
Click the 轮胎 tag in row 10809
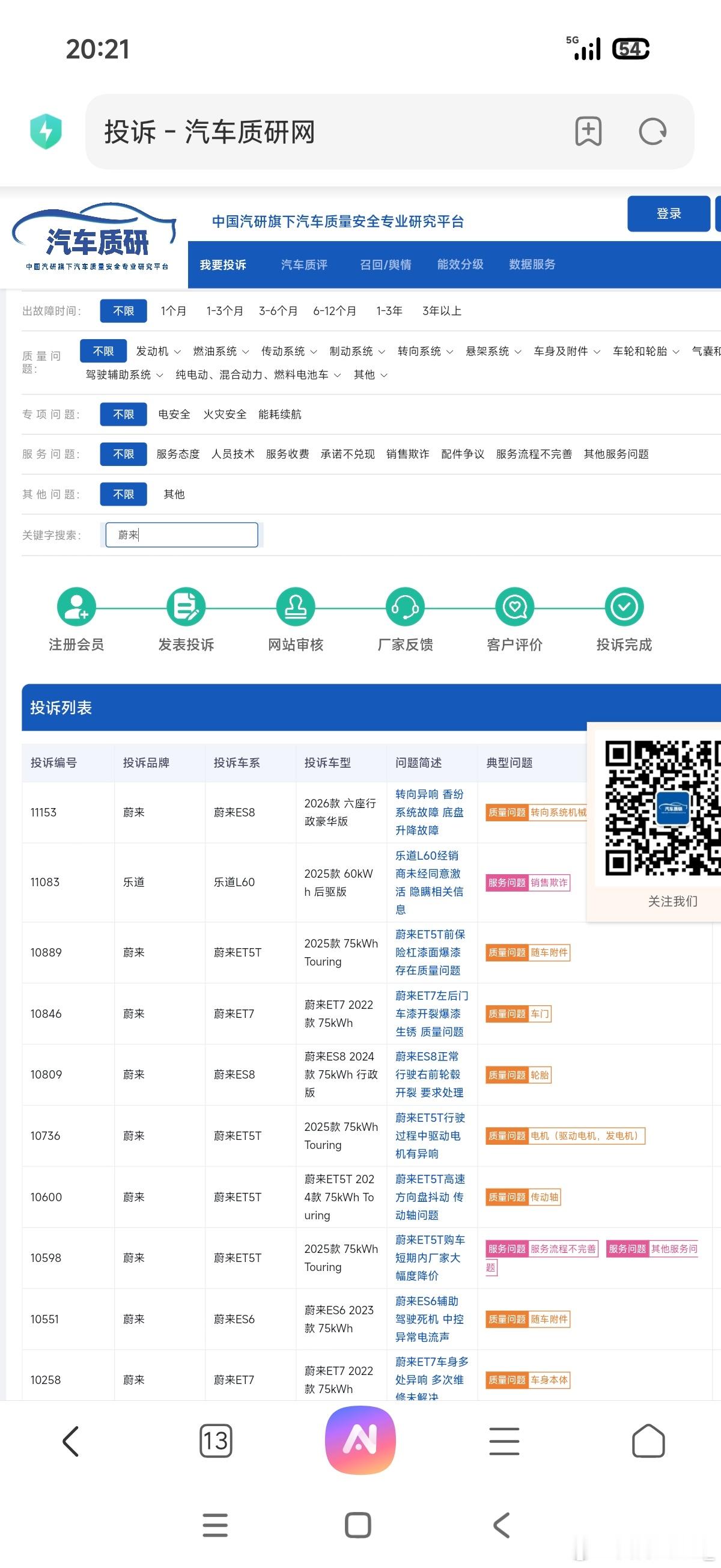tap(540, 1075)
